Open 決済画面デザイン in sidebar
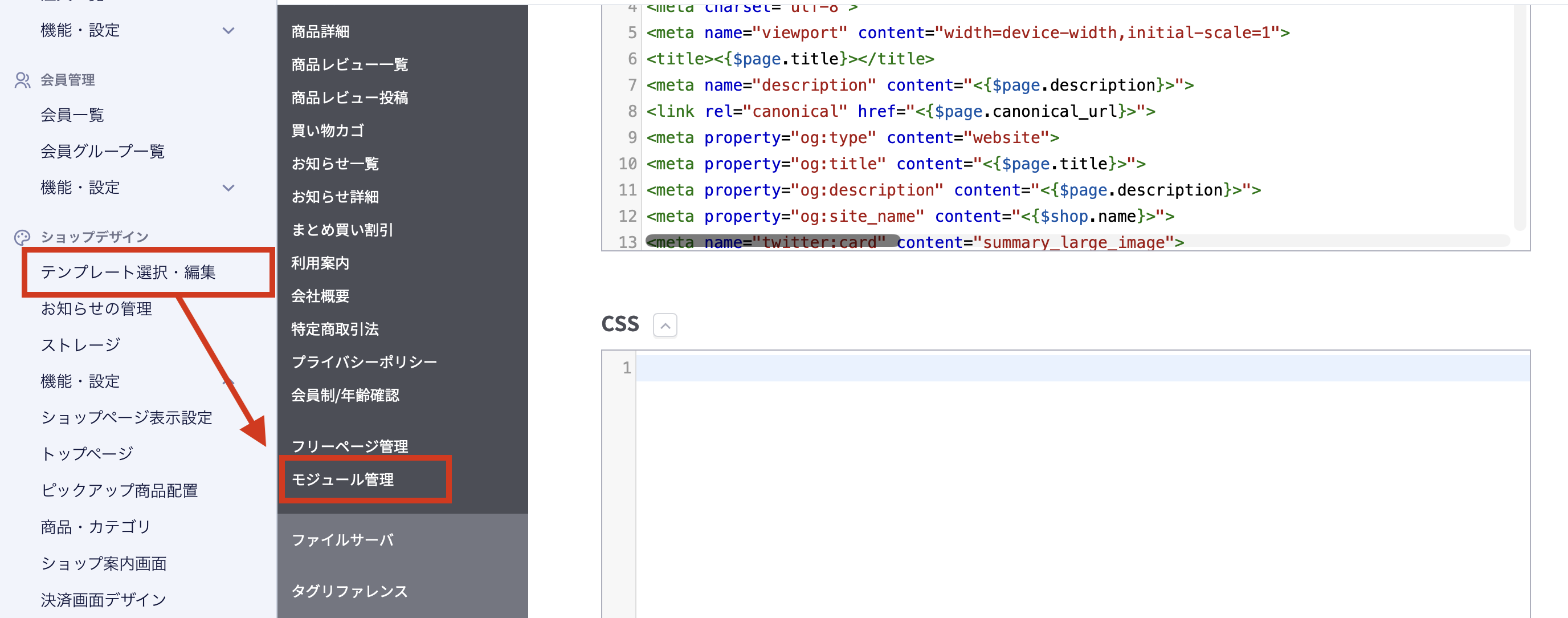This screenshot has height=618, width=1568. pyautogui.click(x=104, y=600)
